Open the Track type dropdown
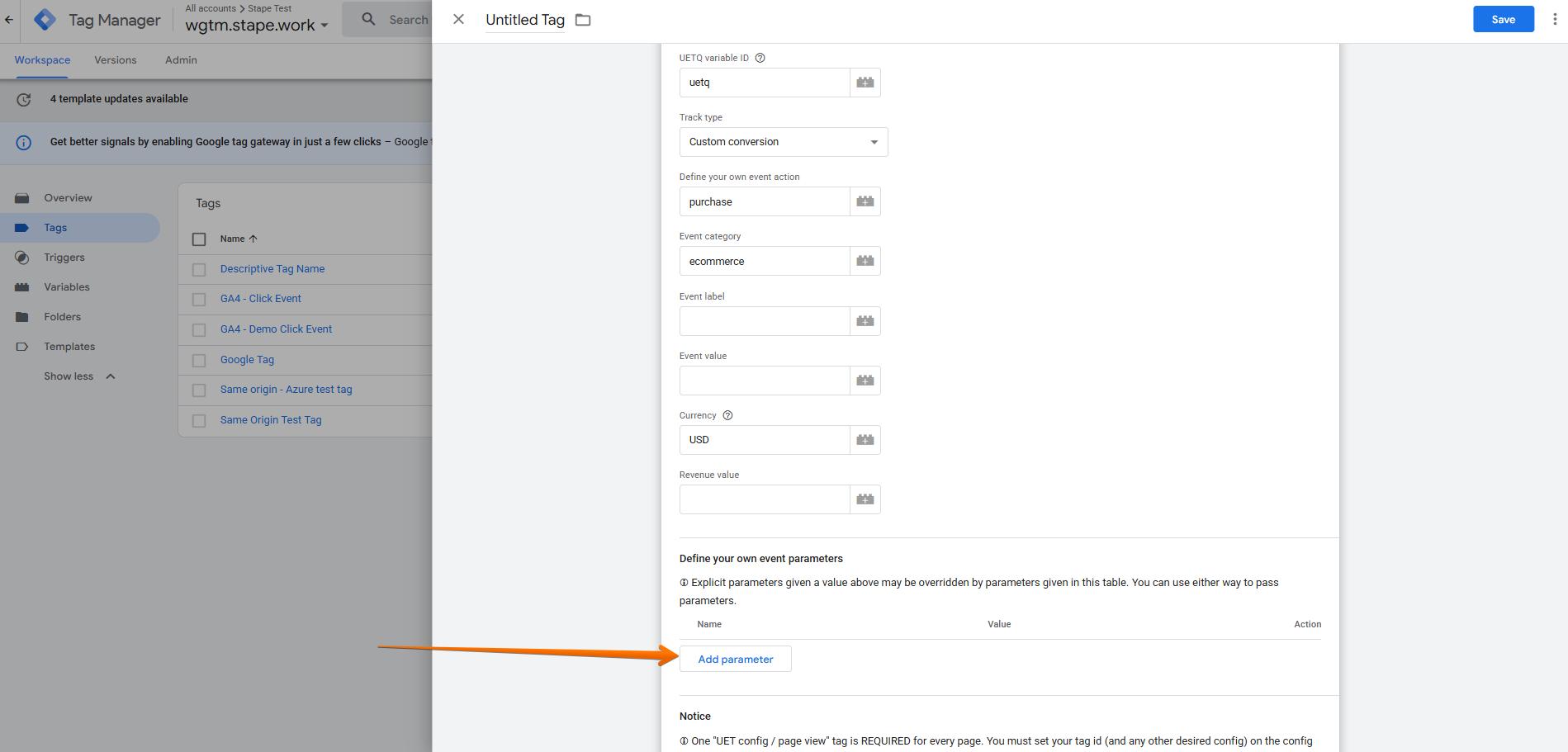Viewport: 1568px width, 752px height. [x=784, y=142]
